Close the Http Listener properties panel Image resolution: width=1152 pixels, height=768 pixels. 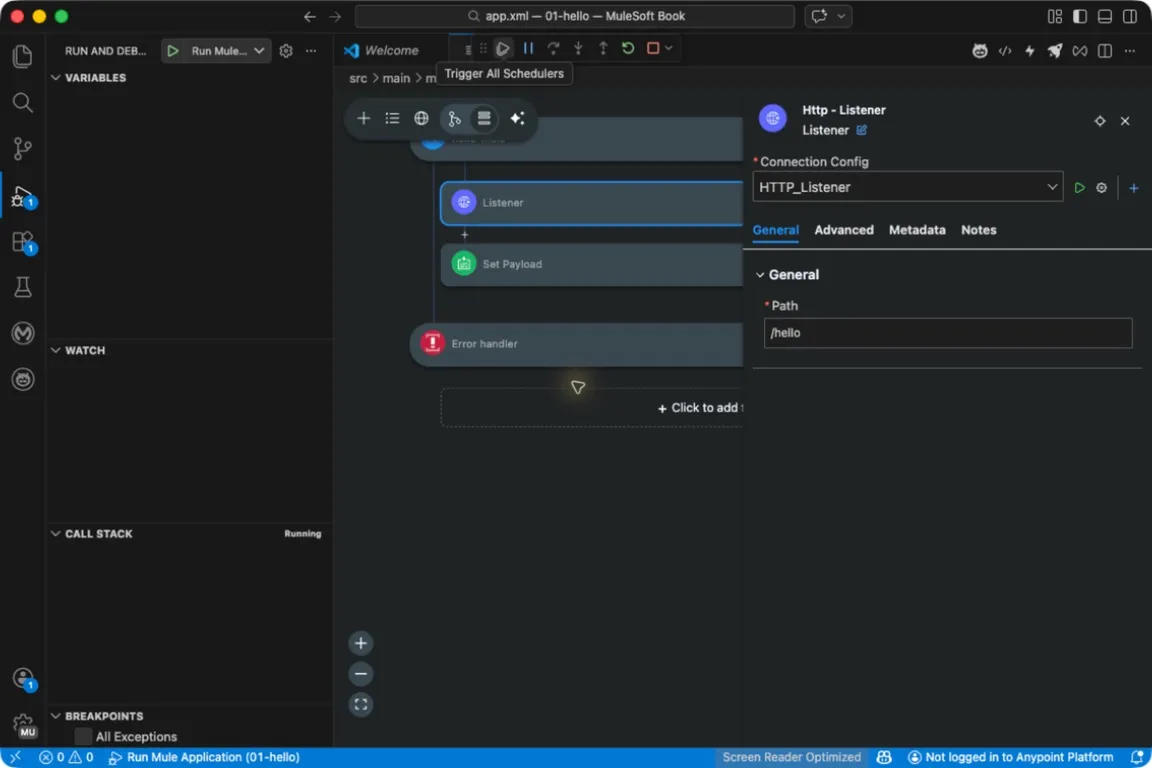click(x=1125, y=121)
